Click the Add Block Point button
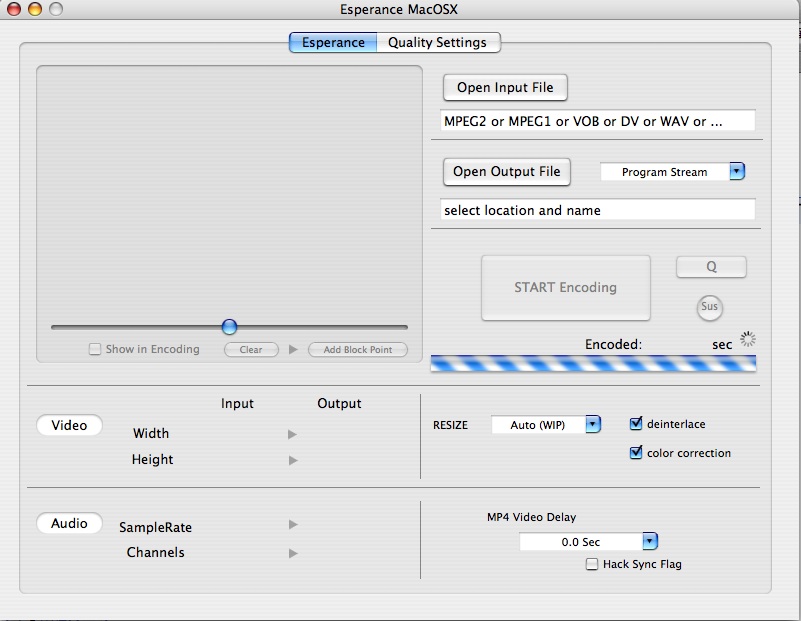Image resolution: width=801 pixels, height=621 pixels. pos(358,350)
